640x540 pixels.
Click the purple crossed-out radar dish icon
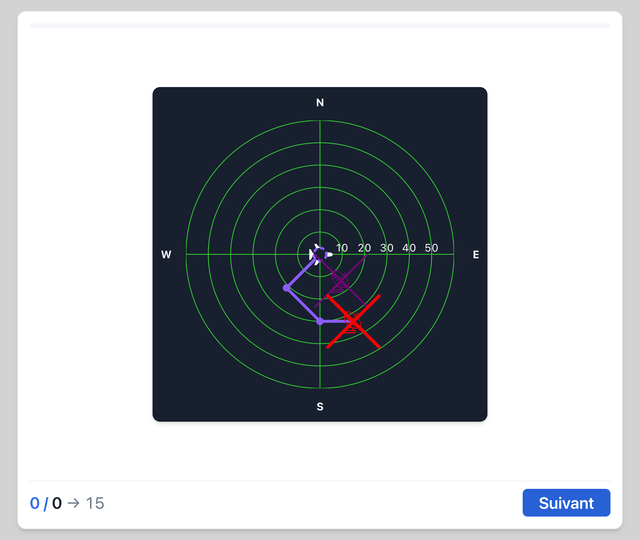point(341,280)
